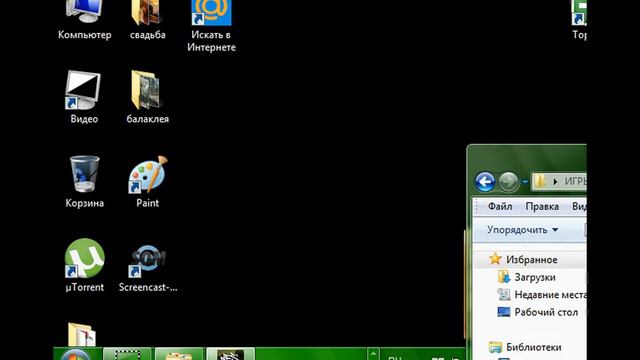The width and height of the screenshot is (640, 360).
Task: Click the Недавние места icon
Action: coord(504,294)
